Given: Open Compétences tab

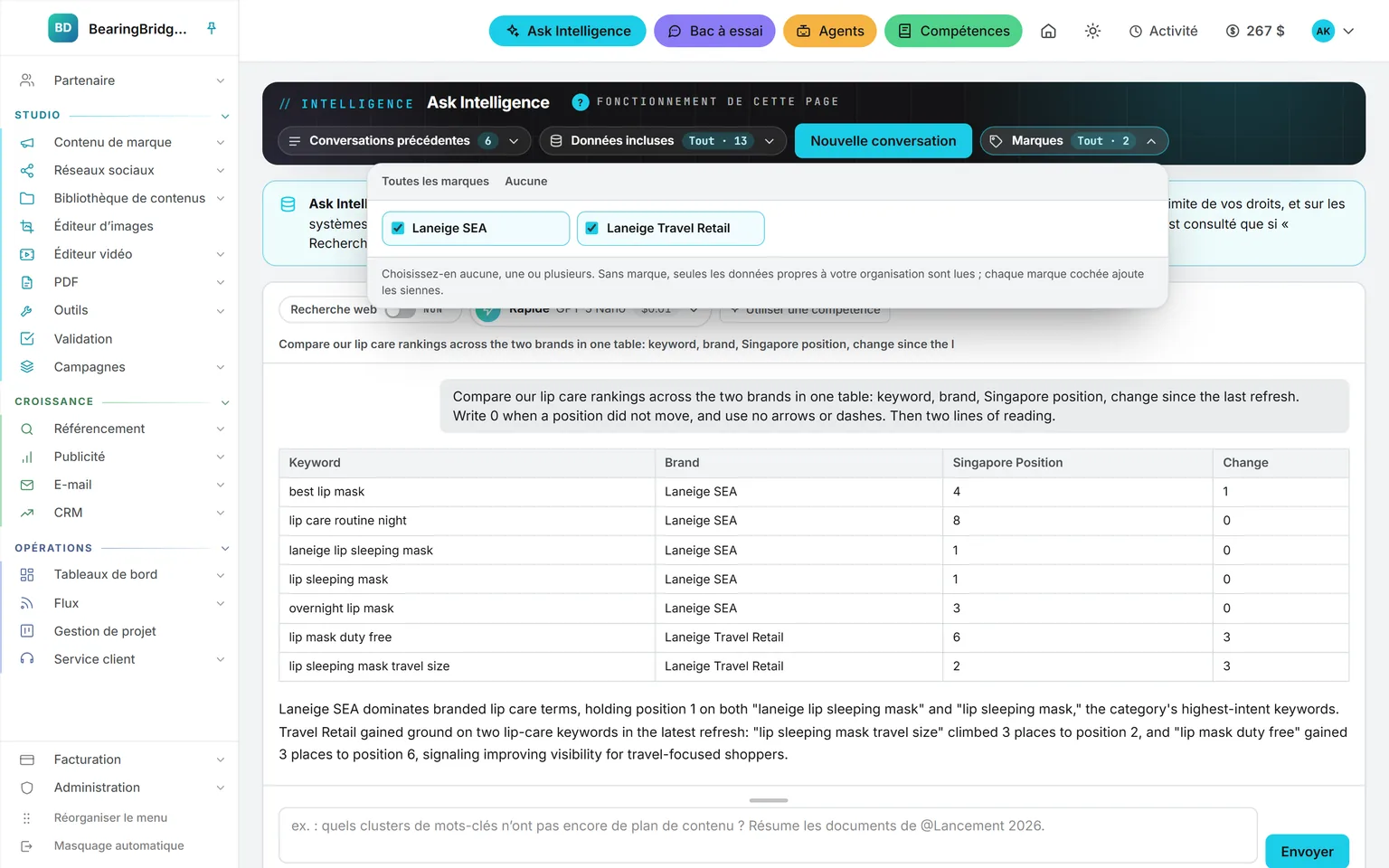Looking at the screenshot, I should [953, 31].
